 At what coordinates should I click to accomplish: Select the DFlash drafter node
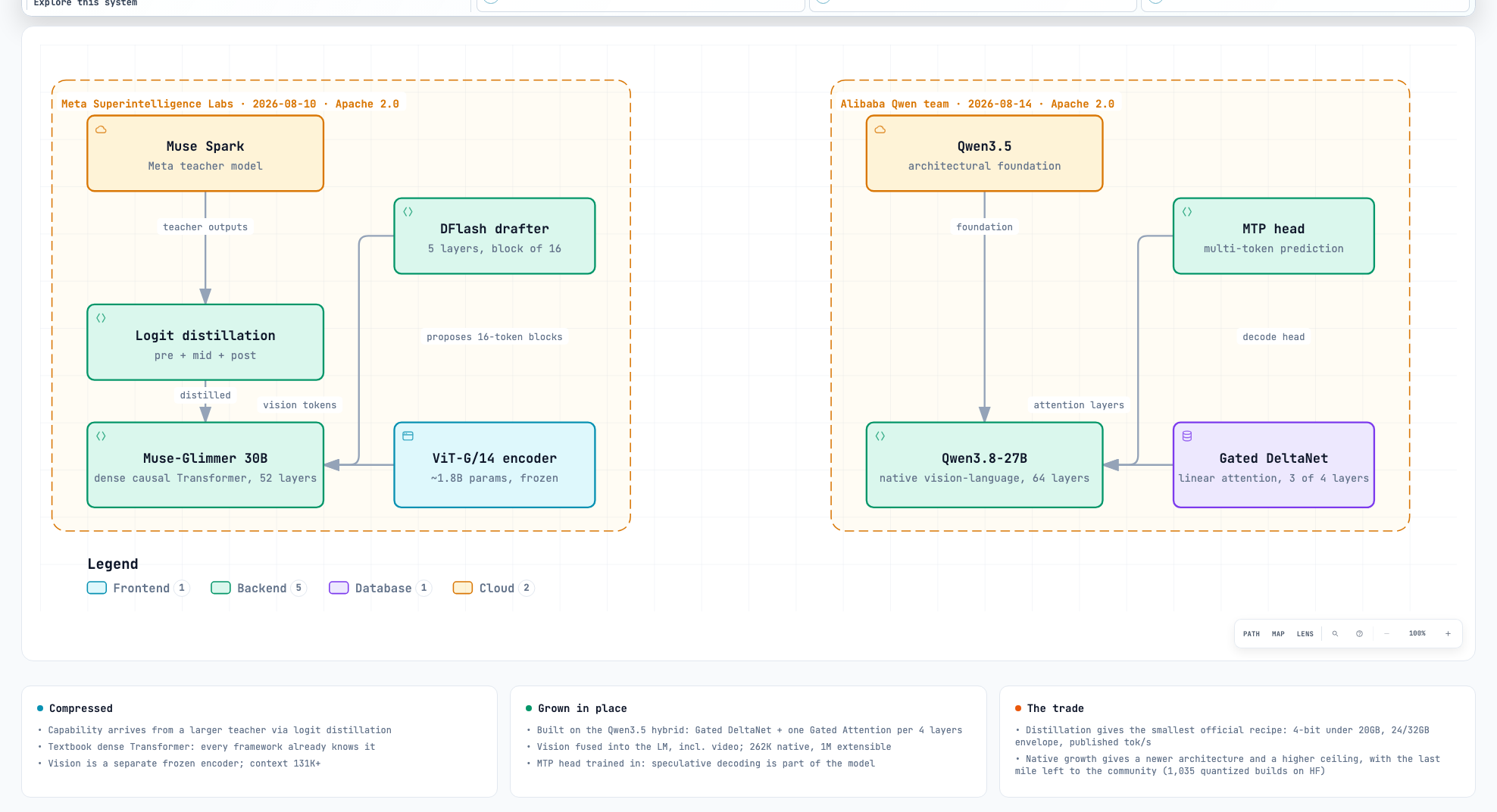tap(495, 236)
